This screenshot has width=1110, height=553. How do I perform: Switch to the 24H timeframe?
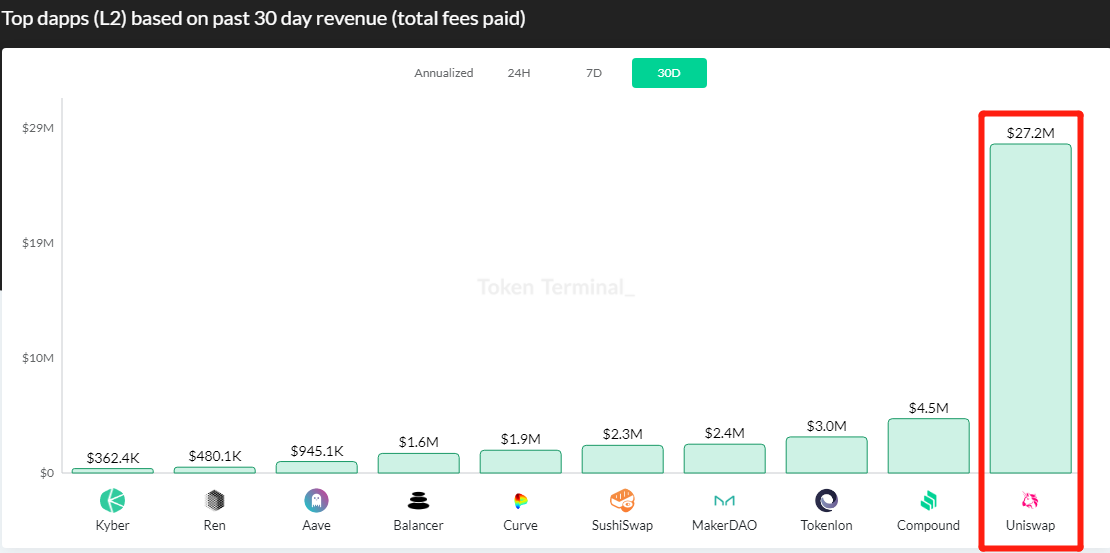(x=519, y=73)
